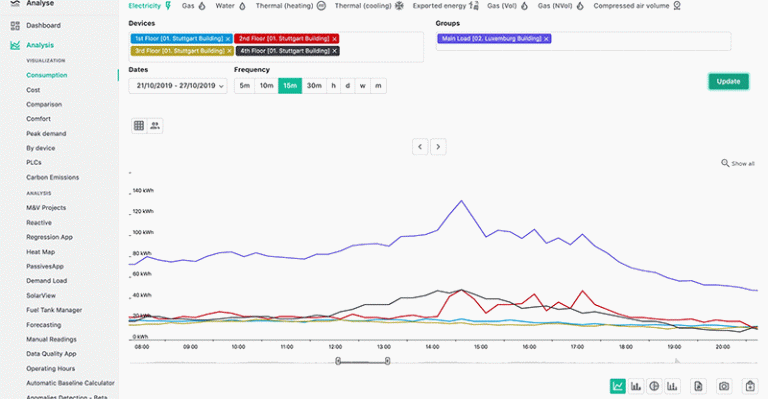Open the table grid view icon
Viewport: 768px width, 399px height.
click(139, 126)
